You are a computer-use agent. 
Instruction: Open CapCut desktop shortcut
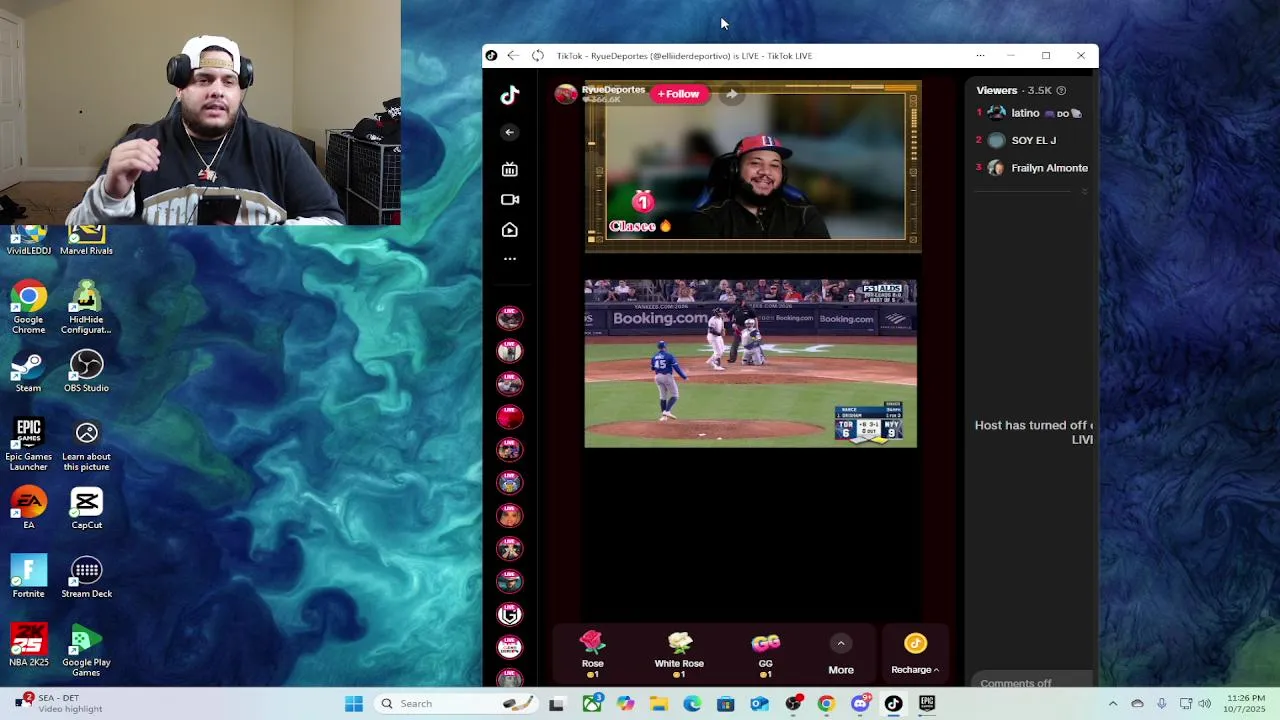(x=87, y=508)
